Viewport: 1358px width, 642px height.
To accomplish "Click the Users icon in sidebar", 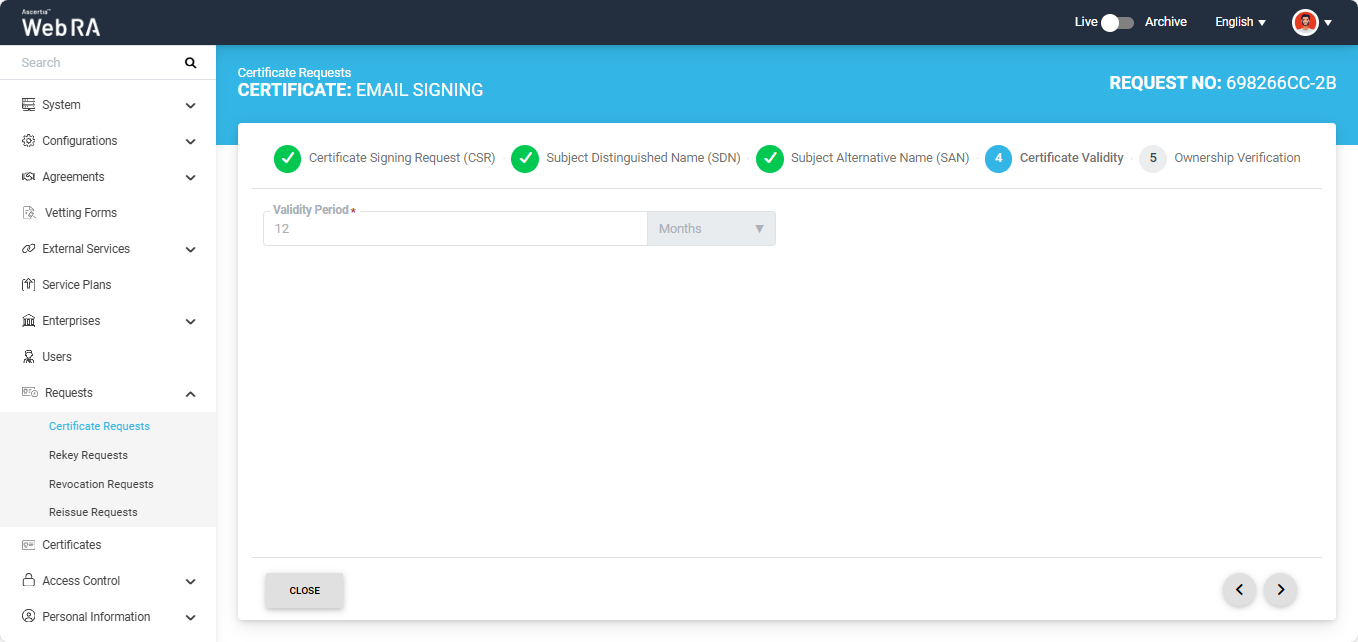I will [29, 357].
